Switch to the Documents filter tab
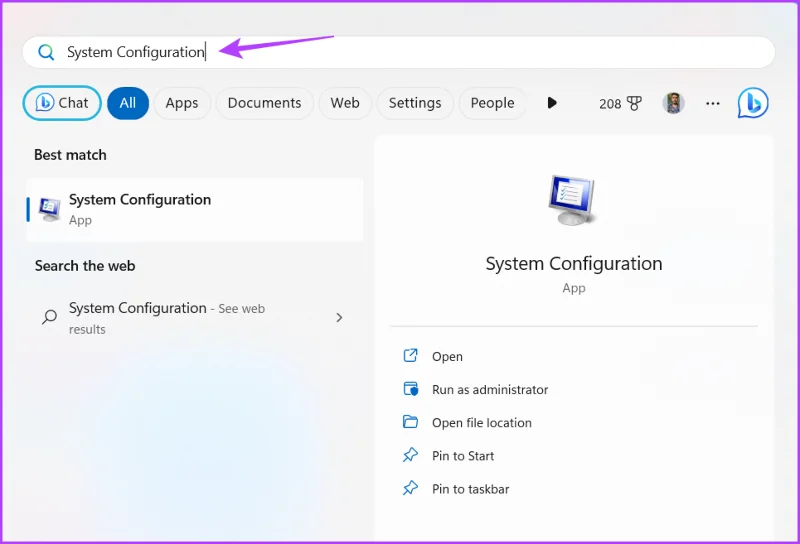 [264, 103]
